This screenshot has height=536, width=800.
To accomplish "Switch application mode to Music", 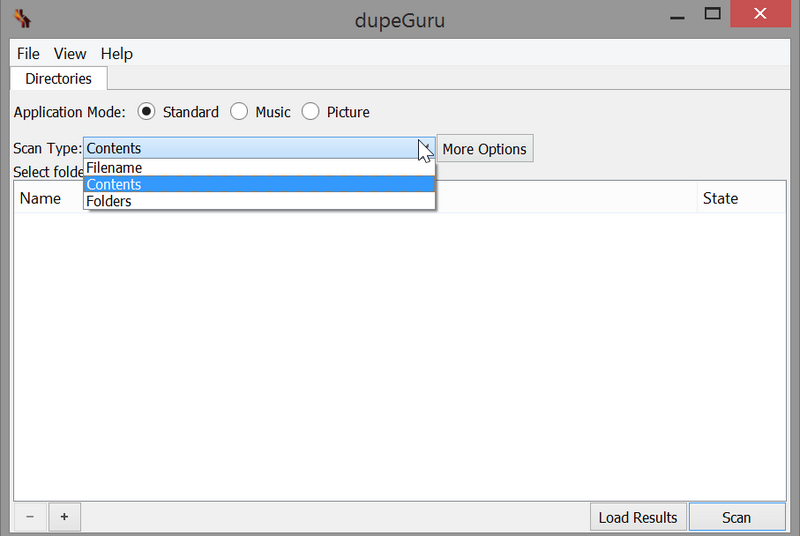I will tap(240, 112).
